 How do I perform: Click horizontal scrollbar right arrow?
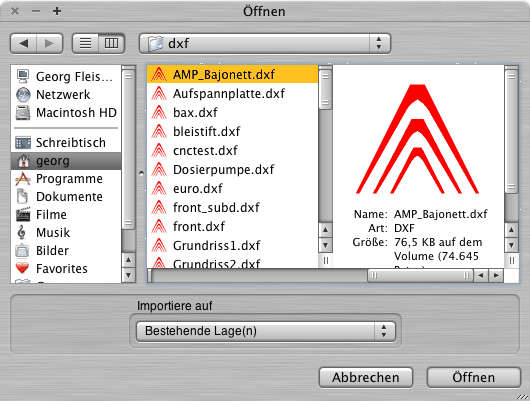pyautogui.click(x=496, y=276)
